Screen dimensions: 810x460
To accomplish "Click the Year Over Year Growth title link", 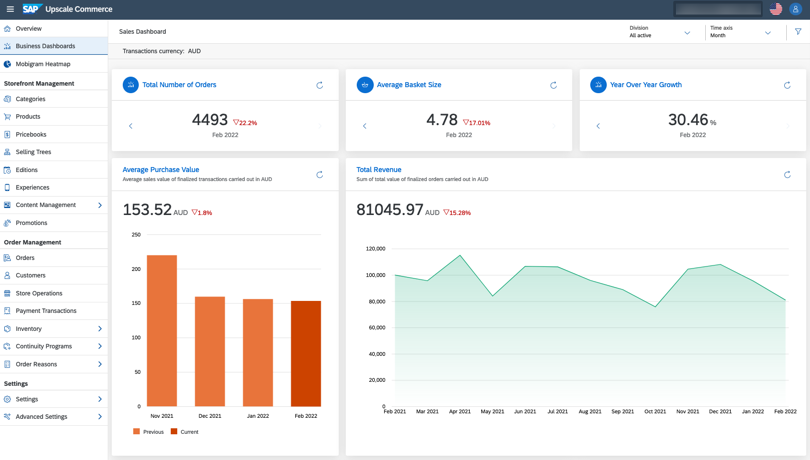I will coord(646,85).
